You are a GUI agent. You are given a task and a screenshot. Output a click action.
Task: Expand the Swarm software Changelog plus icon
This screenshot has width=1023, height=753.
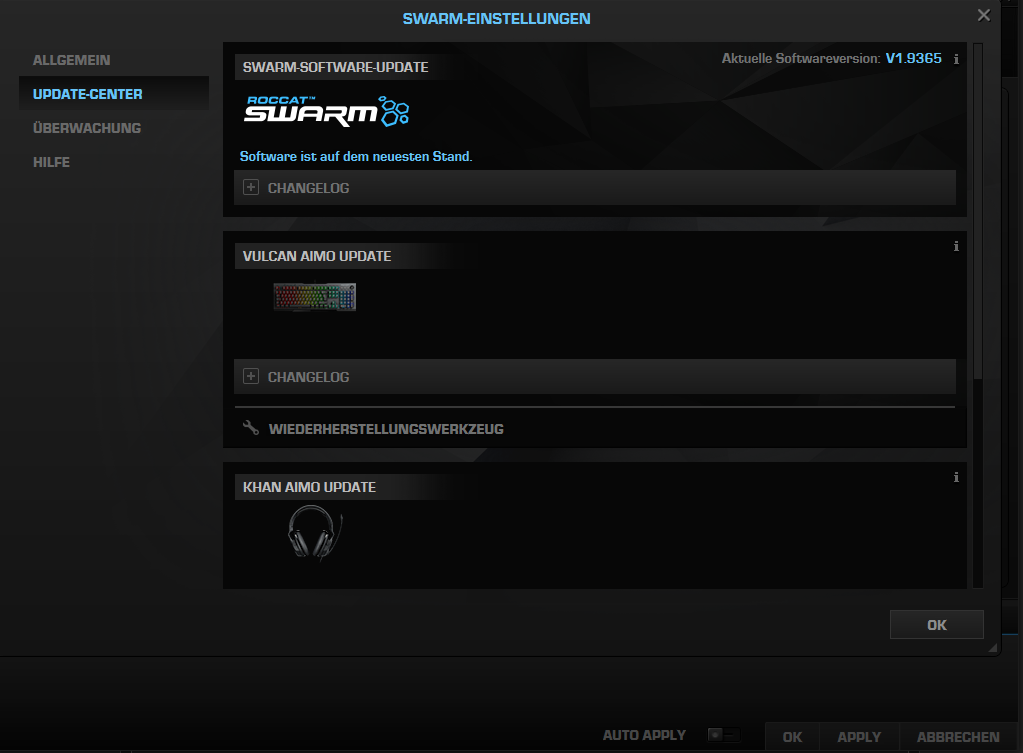[x=251, y=187]
